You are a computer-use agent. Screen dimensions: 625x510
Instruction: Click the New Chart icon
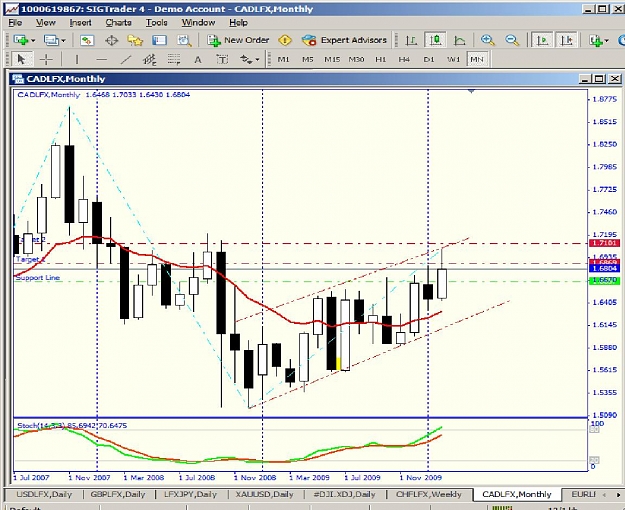pos(20,40)
